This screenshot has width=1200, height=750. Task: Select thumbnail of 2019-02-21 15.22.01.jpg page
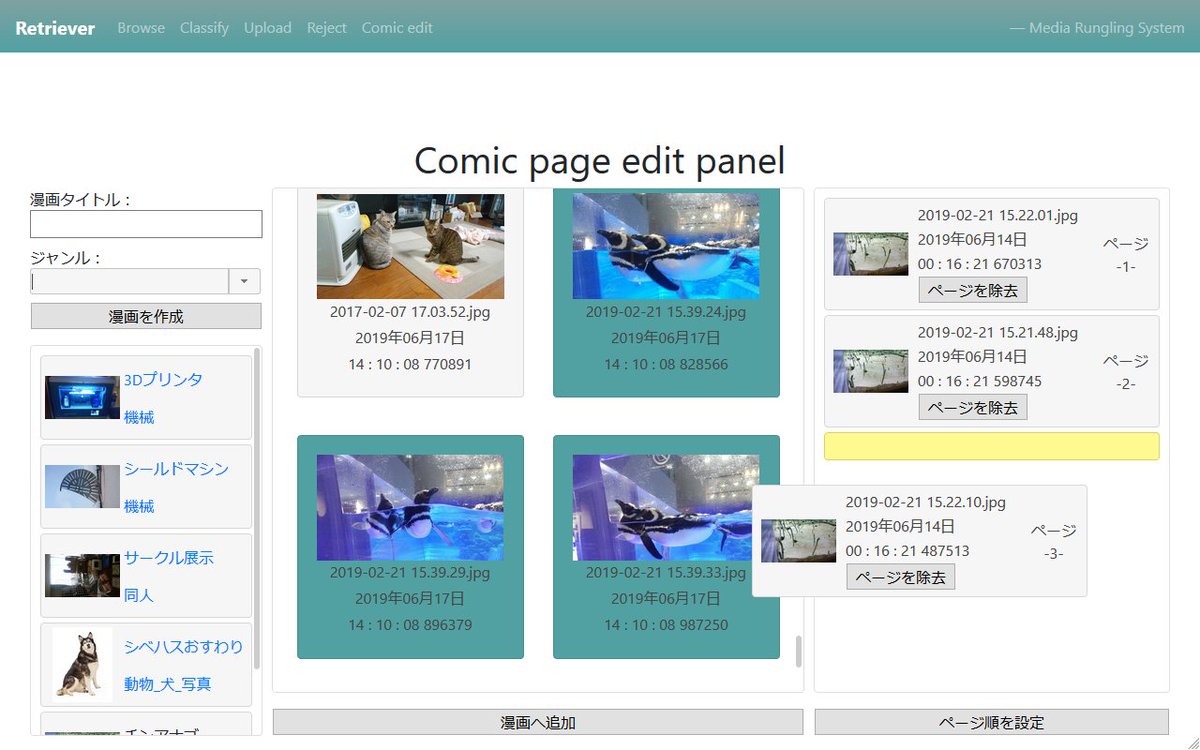pyautogui.click(x=871, y=254)
